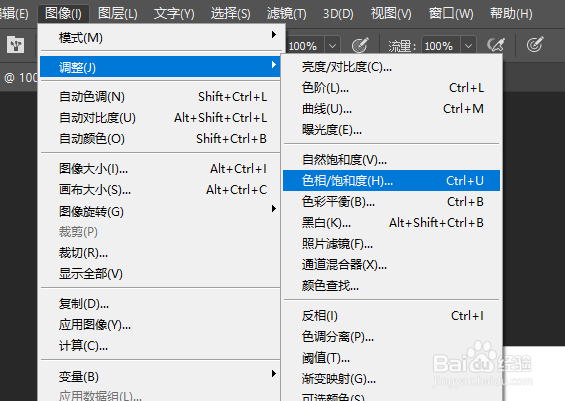This screenshot has width=565, height=401.
Task: Open the 文字(Y) menu
Action: click(174, 14)
